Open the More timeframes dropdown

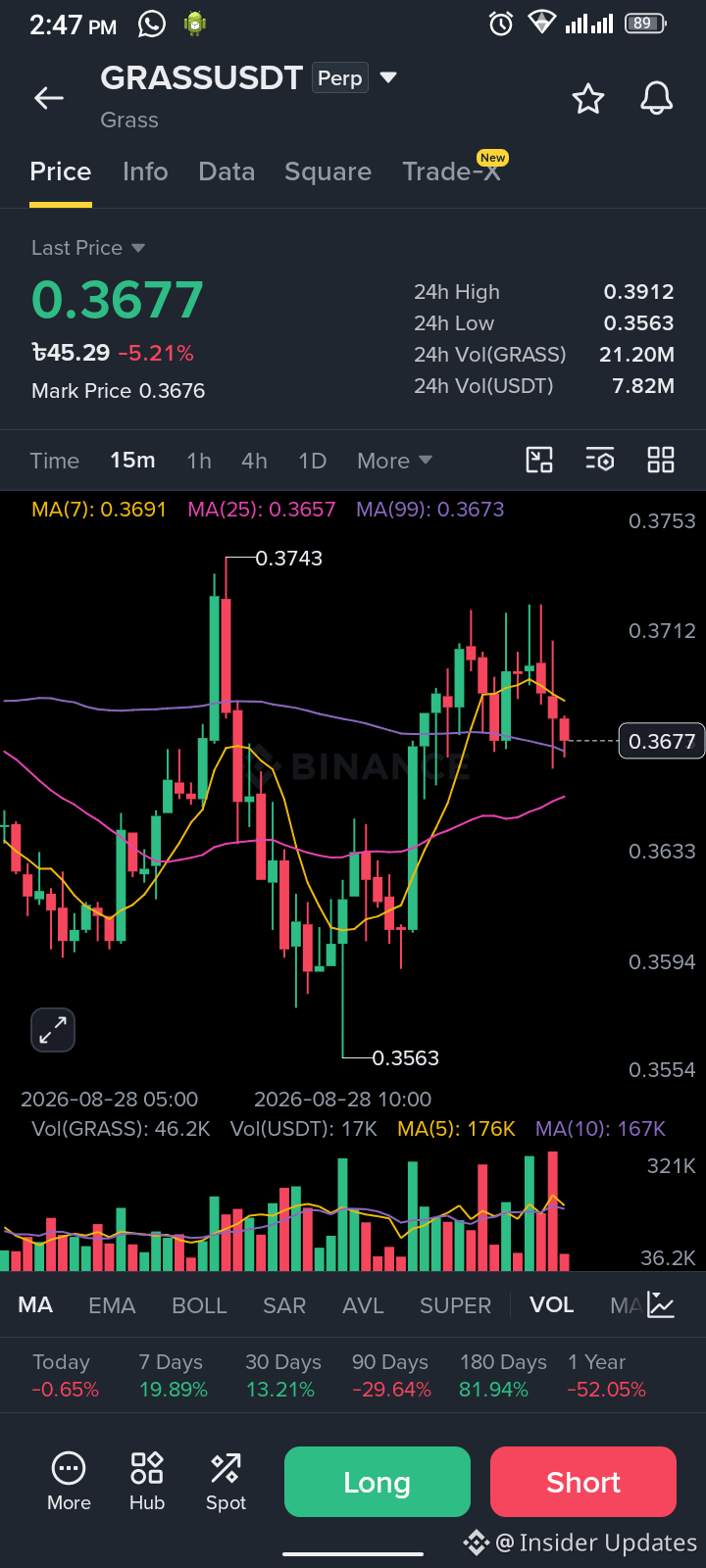394,461
